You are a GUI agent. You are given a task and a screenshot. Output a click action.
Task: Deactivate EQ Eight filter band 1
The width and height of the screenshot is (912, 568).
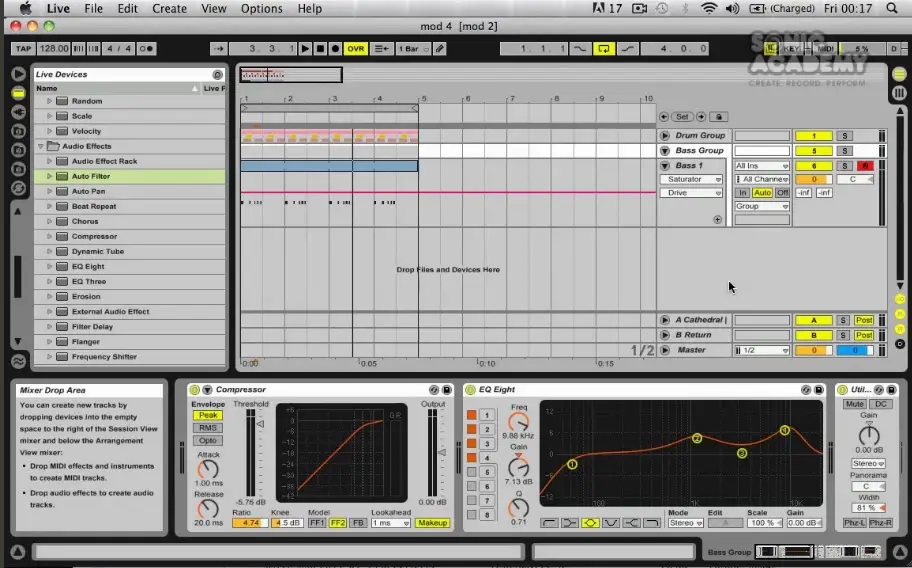pos(472,415)
